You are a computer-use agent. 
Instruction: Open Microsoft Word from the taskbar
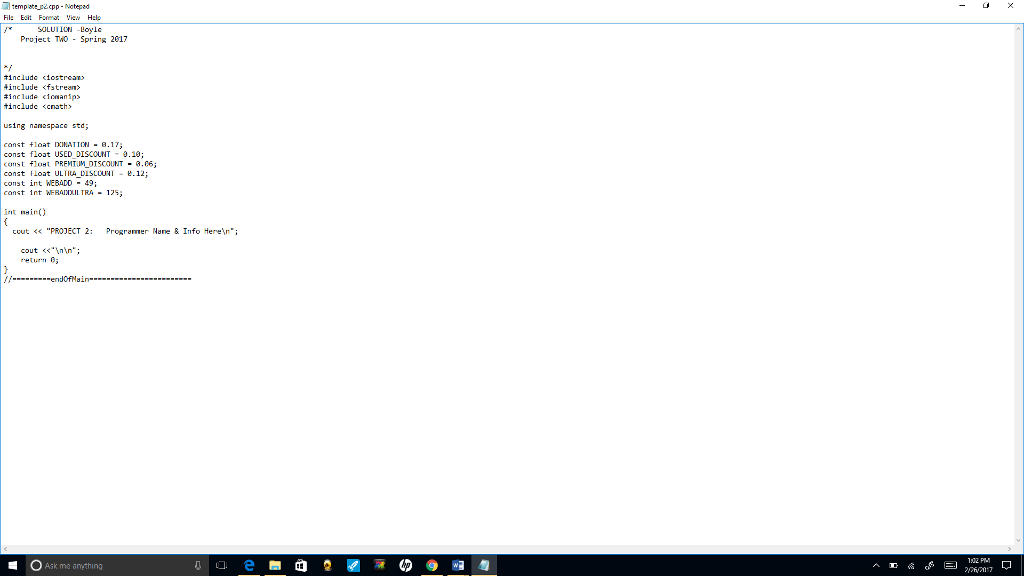(x=458, y=565)
